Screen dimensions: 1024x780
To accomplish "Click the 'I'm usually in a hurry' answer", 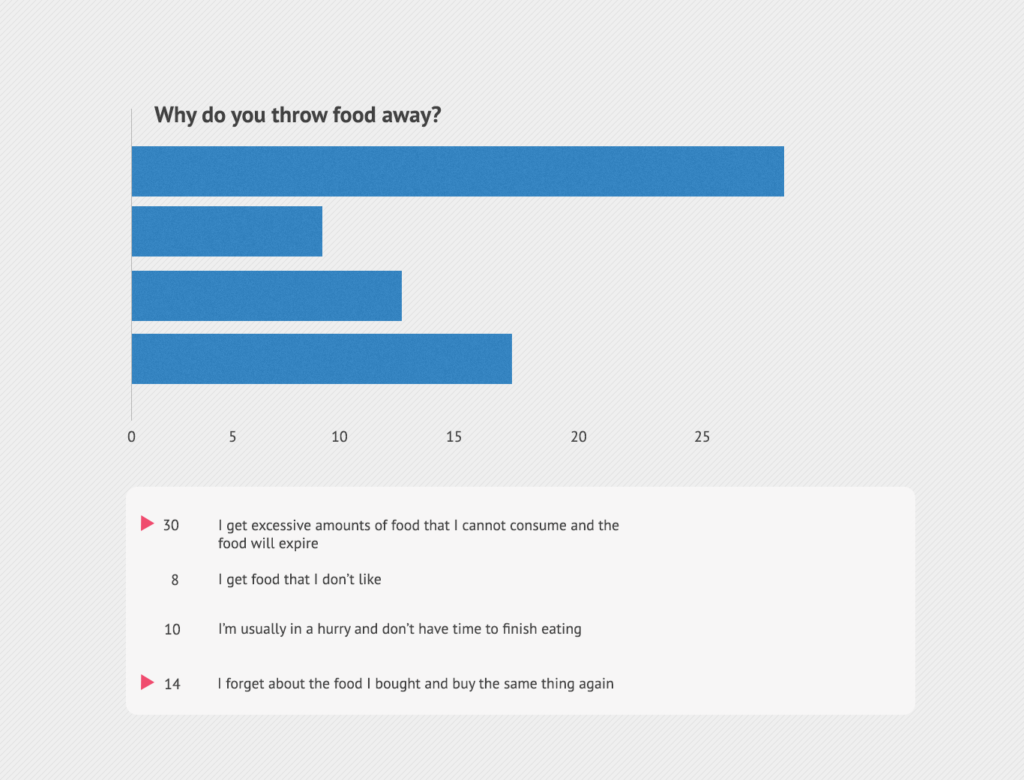I will [399, 629].
